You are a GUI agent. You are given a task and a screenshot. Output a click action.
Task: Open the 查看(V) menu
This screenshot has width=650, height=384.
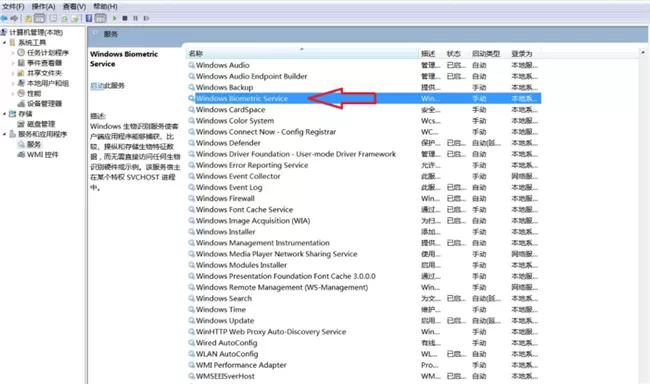click(x=74, y=7)
